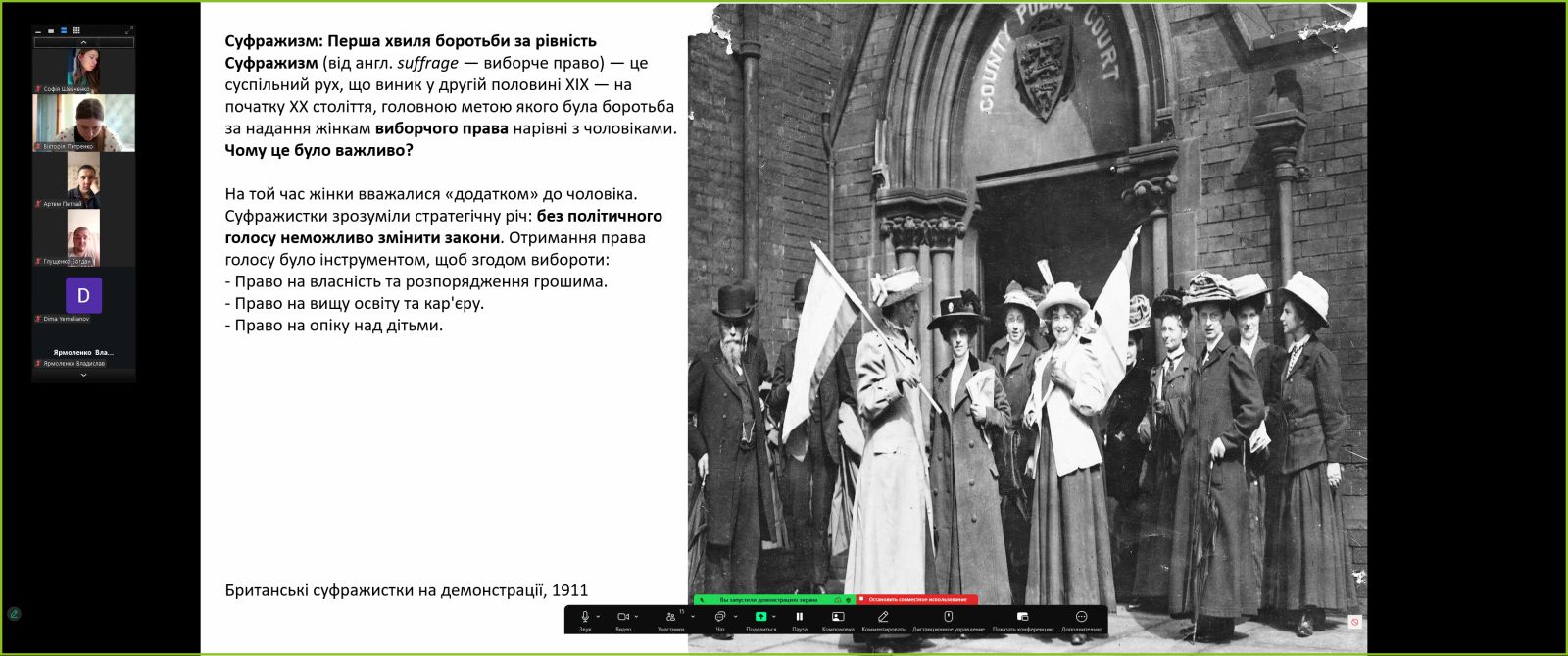Click Показать конференцию button
1568x656 pixels.
(1022, 618)
